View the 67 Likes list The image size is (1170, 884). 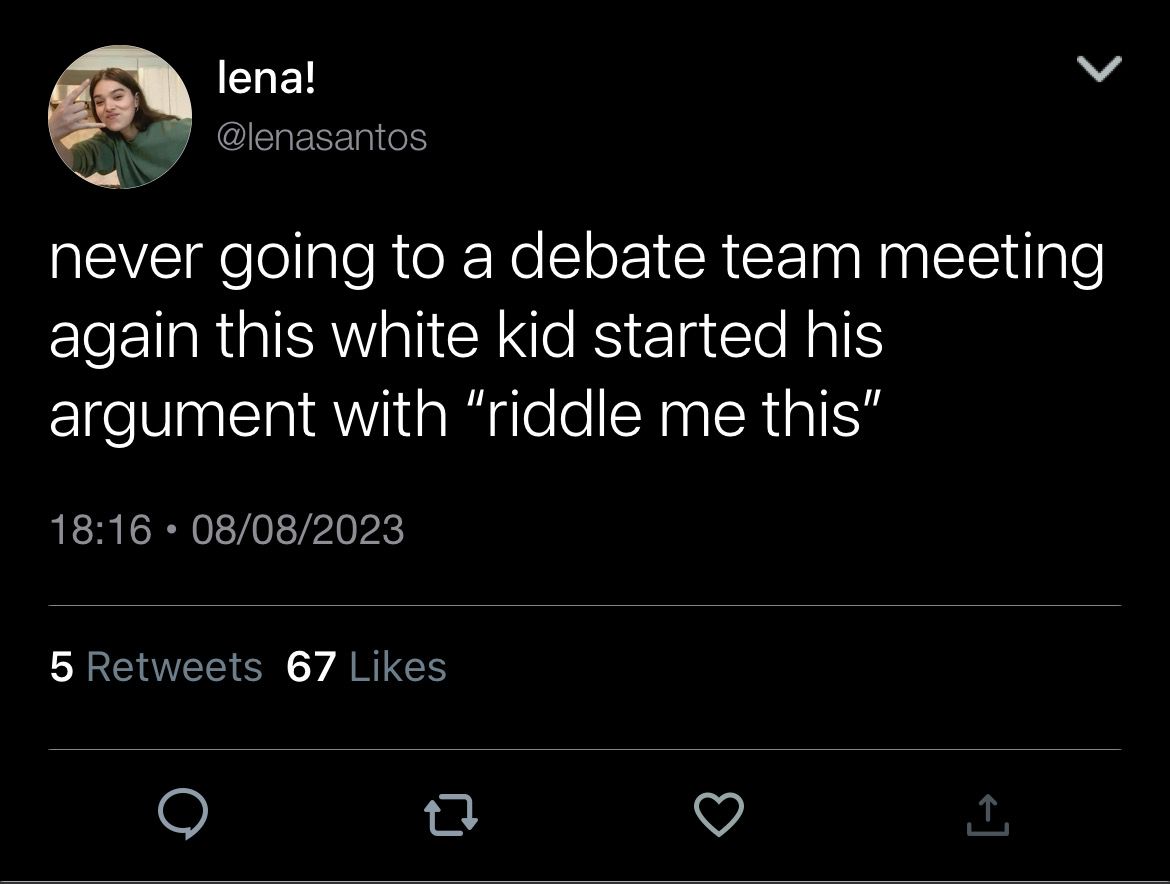(x=366, y=666)
